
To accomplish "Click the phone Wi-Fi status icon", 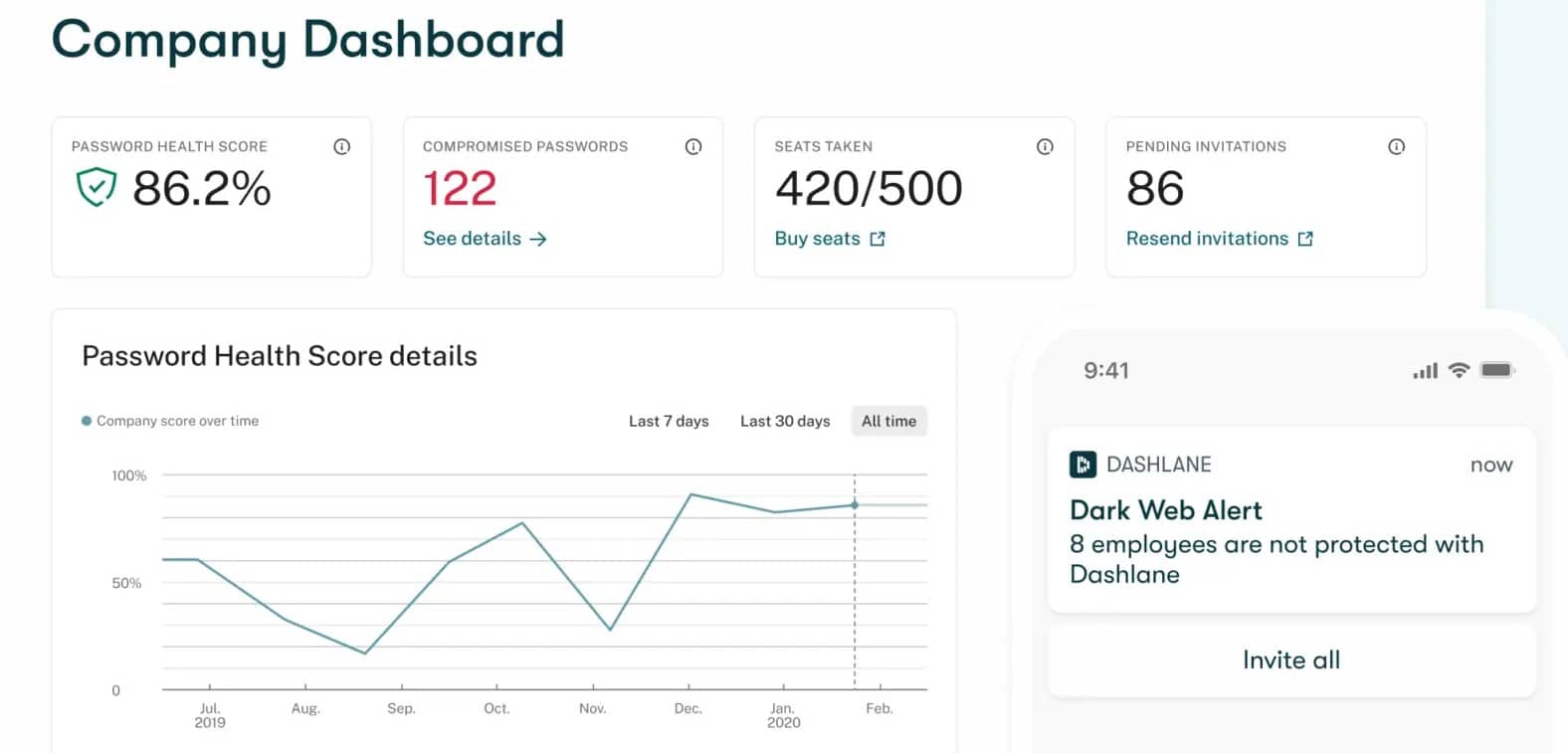I will pyautogui.click(x=1460, y=370).
